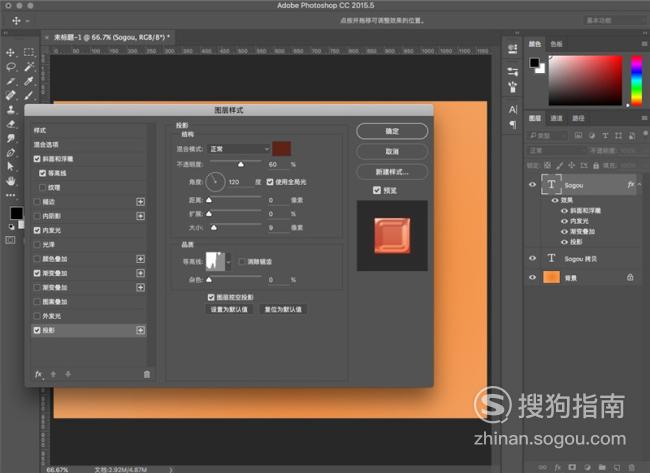Viewport: 650px width, 473px height.
Task: Toggle the 等高线 sub-option checkbox
Action: [x=42, y=173]
